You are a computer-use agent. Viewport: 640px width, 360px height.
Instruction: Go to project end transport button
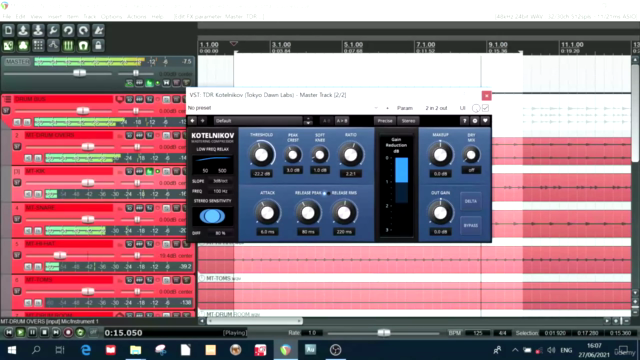point(56,333)
